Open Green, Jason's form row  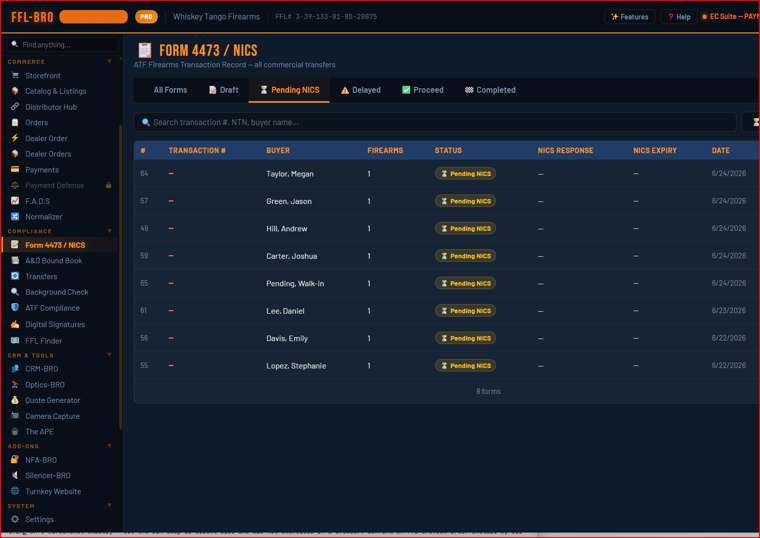pyautogui.click(x=446, y=201)
